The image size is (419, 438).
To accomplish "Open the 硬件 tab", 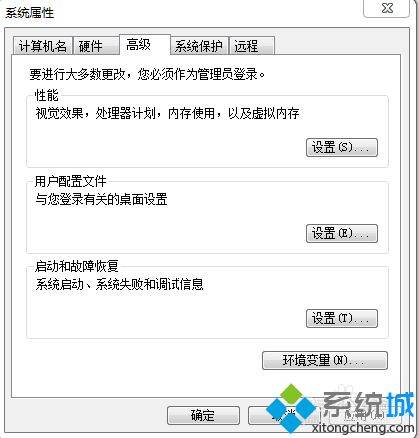I will (x=96, y=46).
